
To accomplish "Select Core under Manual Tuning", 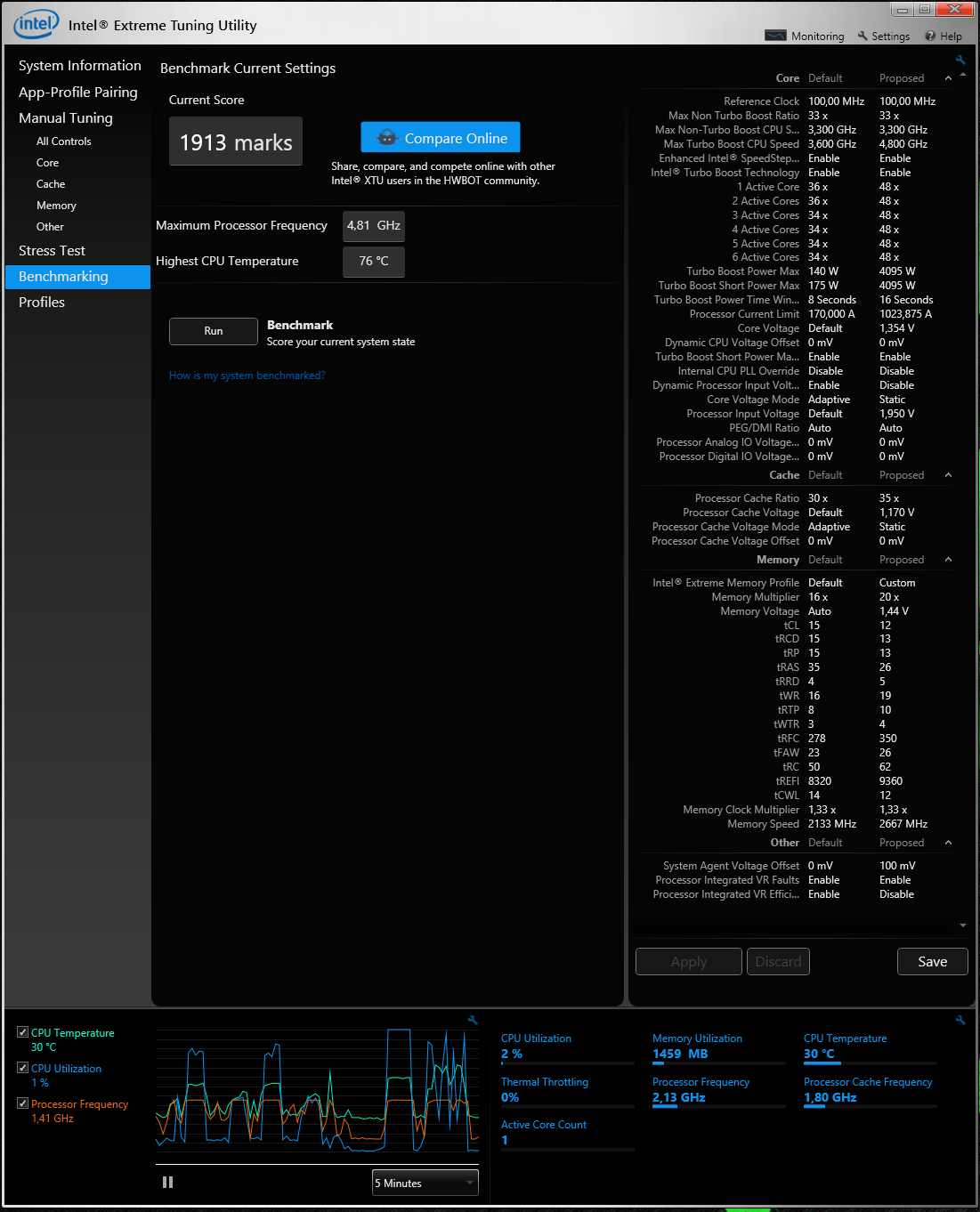I will coord(47,163).
